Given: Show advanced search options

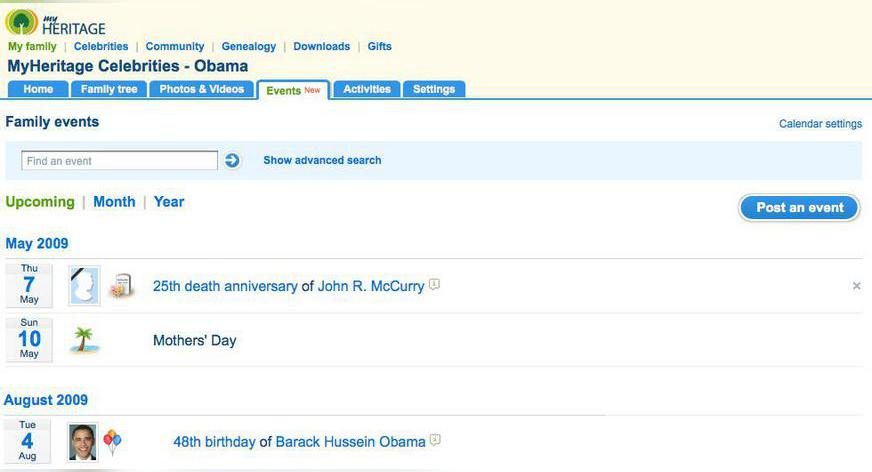Looking at the screenshot, I should 323,160.
